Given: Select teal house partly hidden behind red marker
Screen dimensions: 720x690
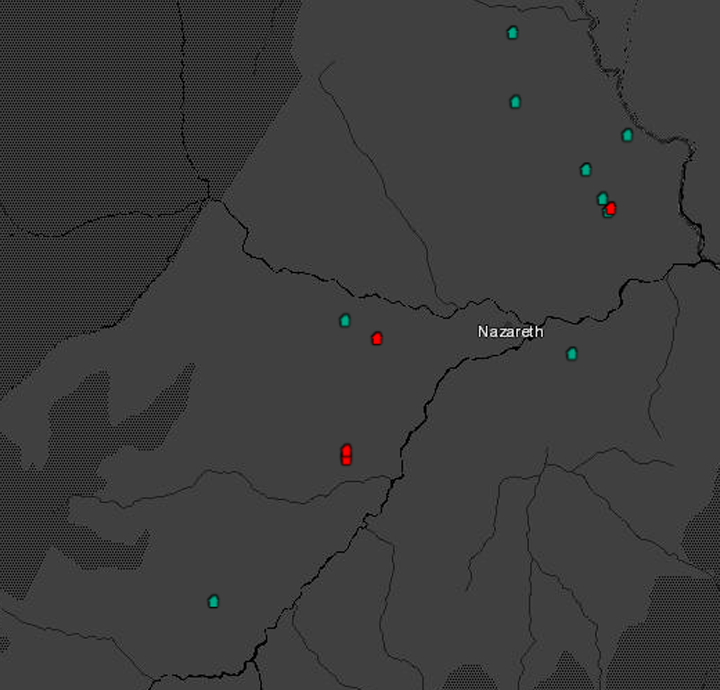Looking at the screenshot, I should (x=606, y=213).
